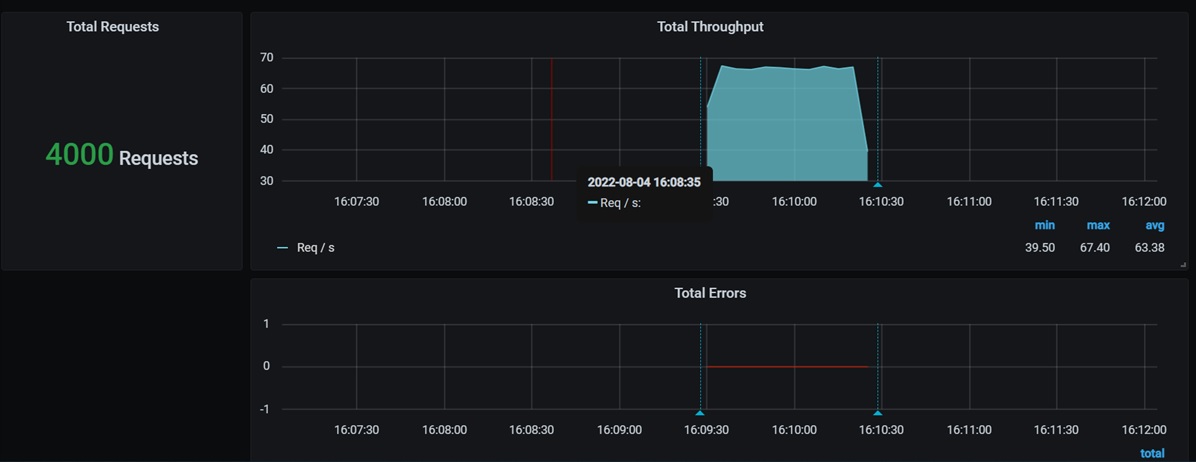
Task: Click the annotation marker below the Total Throughput graph
Action: pos(877,185)
